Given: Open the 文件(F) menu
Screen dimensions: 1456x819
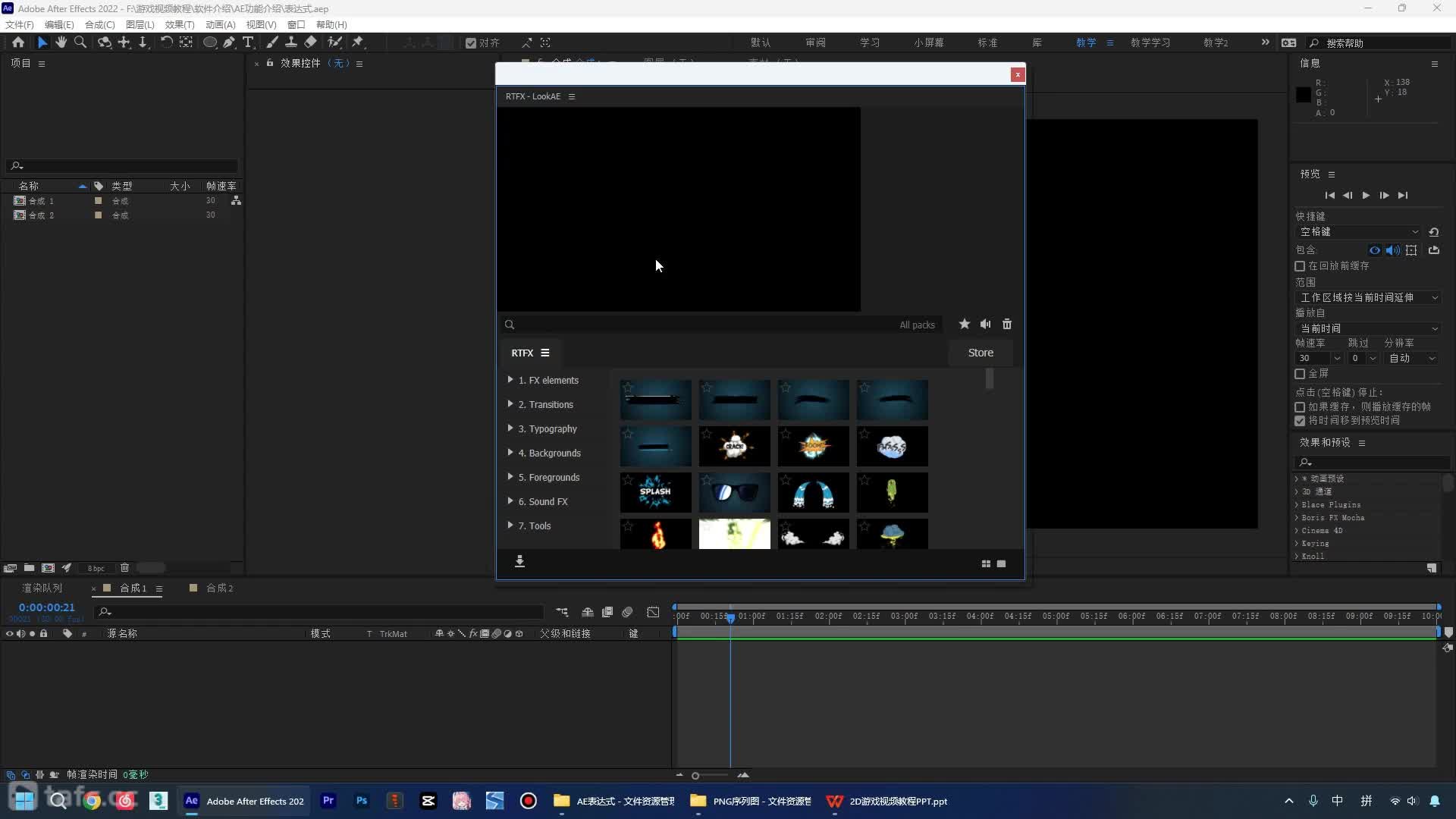Looking at the screenshot, I should (20, 25).
